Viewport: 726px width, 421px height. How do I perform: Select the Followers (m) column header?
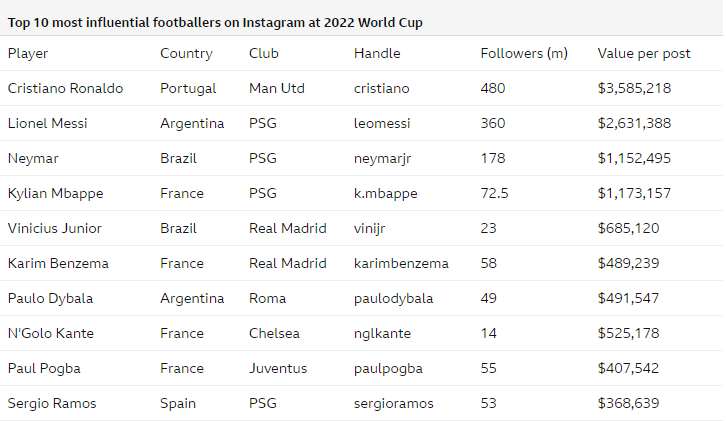[524, 54]
